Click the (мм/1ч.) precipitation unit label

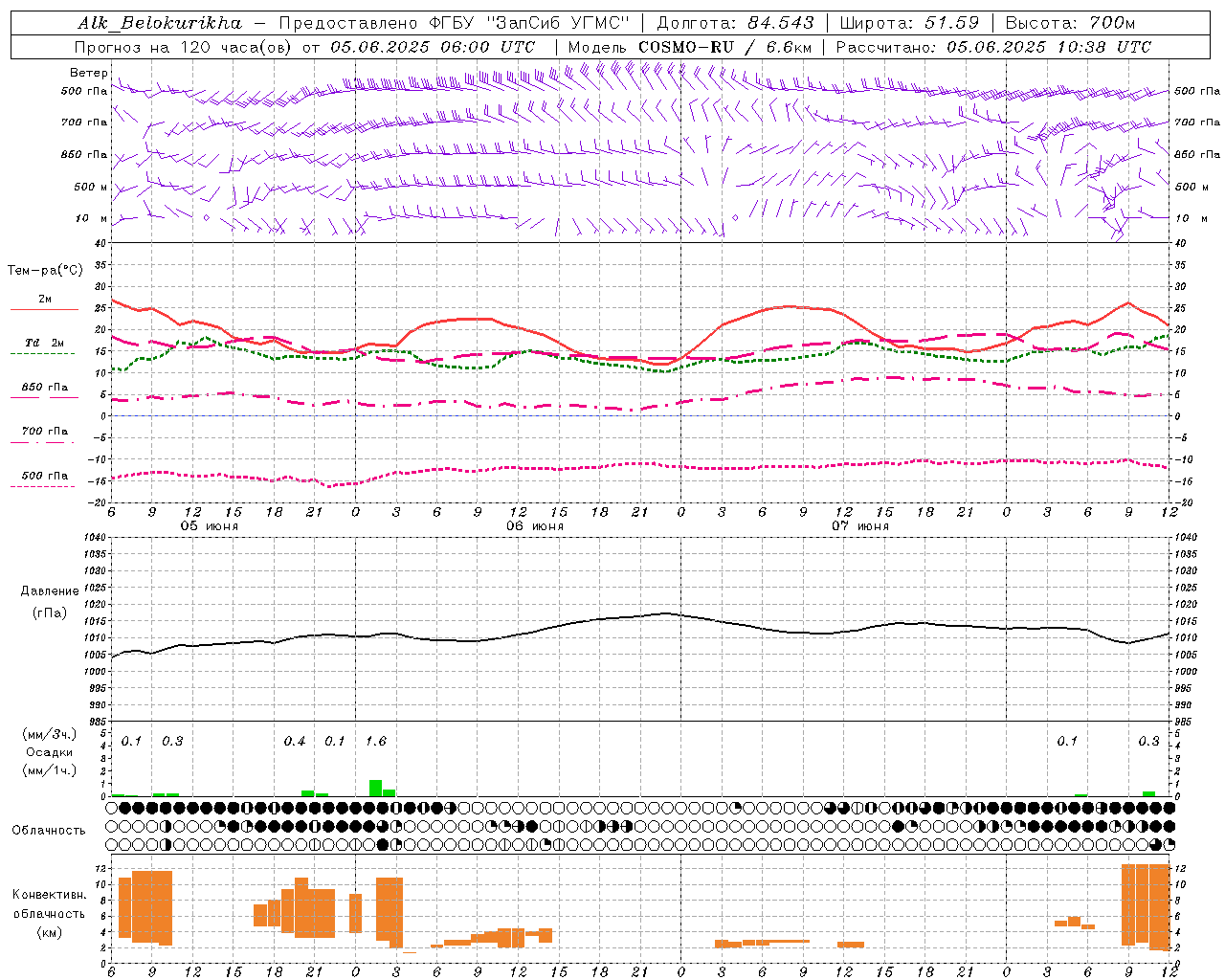(x=49, y=770)
